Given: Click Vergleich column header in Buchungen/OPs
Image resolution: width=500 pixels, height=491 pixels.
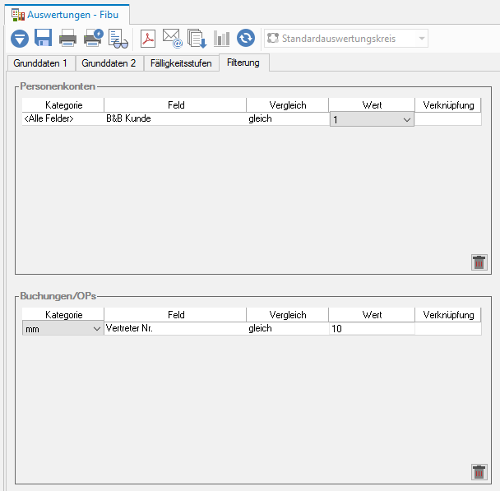Looking at the screenshot, I should click(x=288, y=315).
